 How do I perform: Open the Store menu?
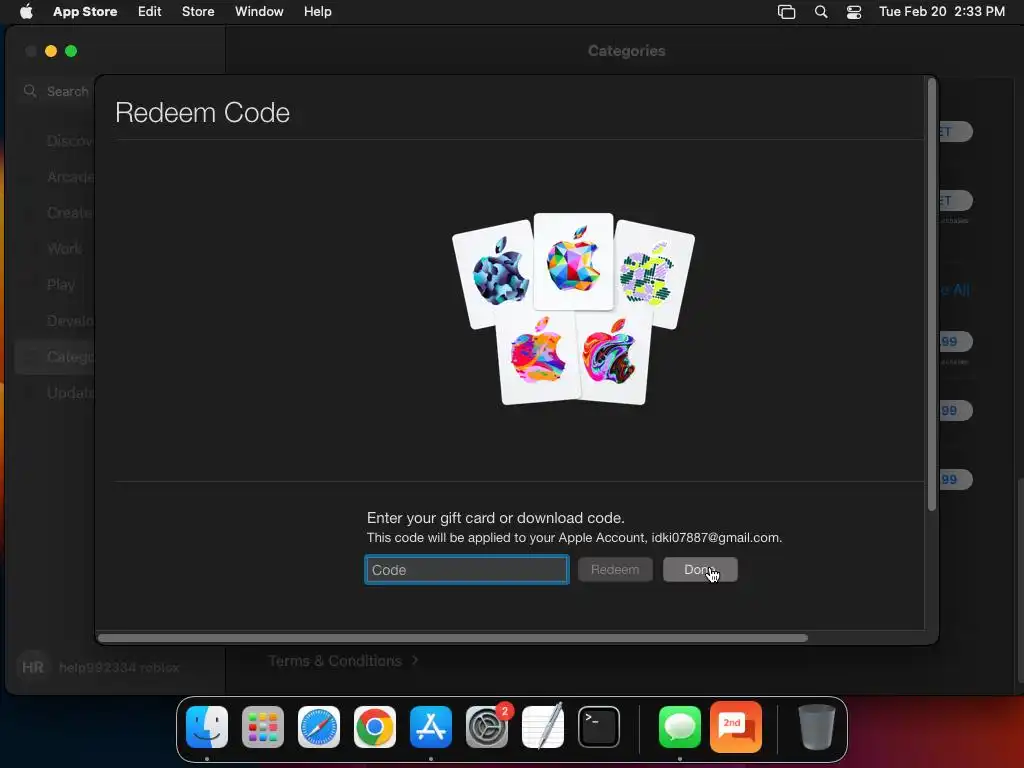coord(198,11)
